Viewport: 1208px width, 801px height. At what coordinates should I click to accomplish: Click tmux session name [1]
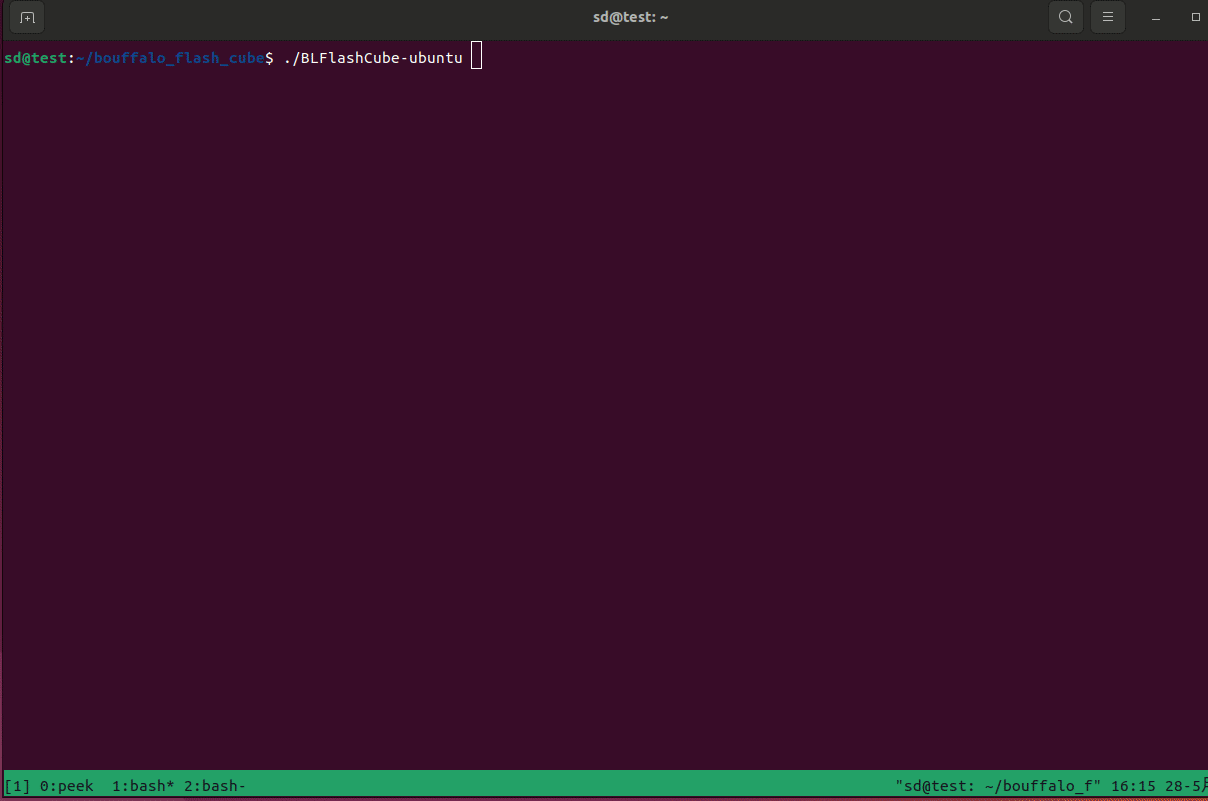point(17,786)
